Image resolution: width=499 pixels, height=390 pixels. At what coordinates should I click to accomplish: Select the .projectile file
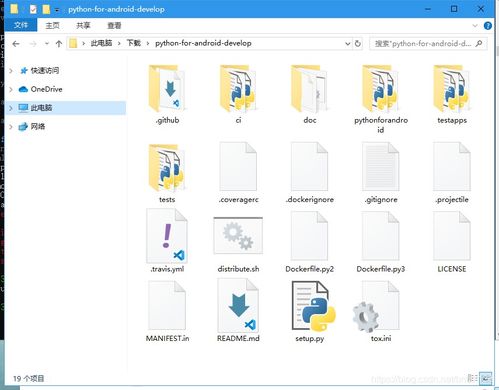[x=452, y=173]
